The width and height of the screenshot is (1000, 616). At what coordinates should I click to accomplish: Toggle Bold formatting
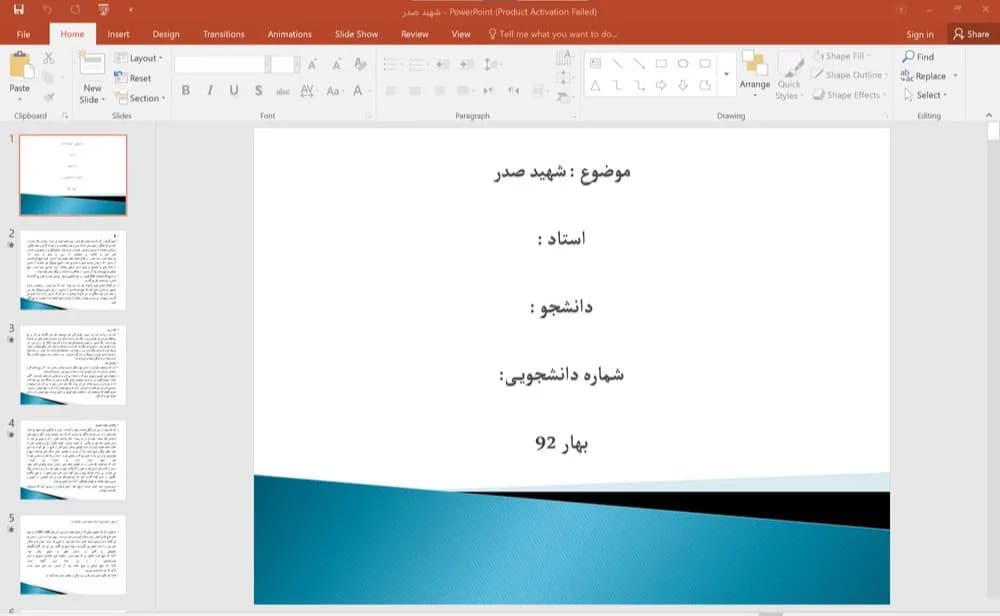click(186, 91)
